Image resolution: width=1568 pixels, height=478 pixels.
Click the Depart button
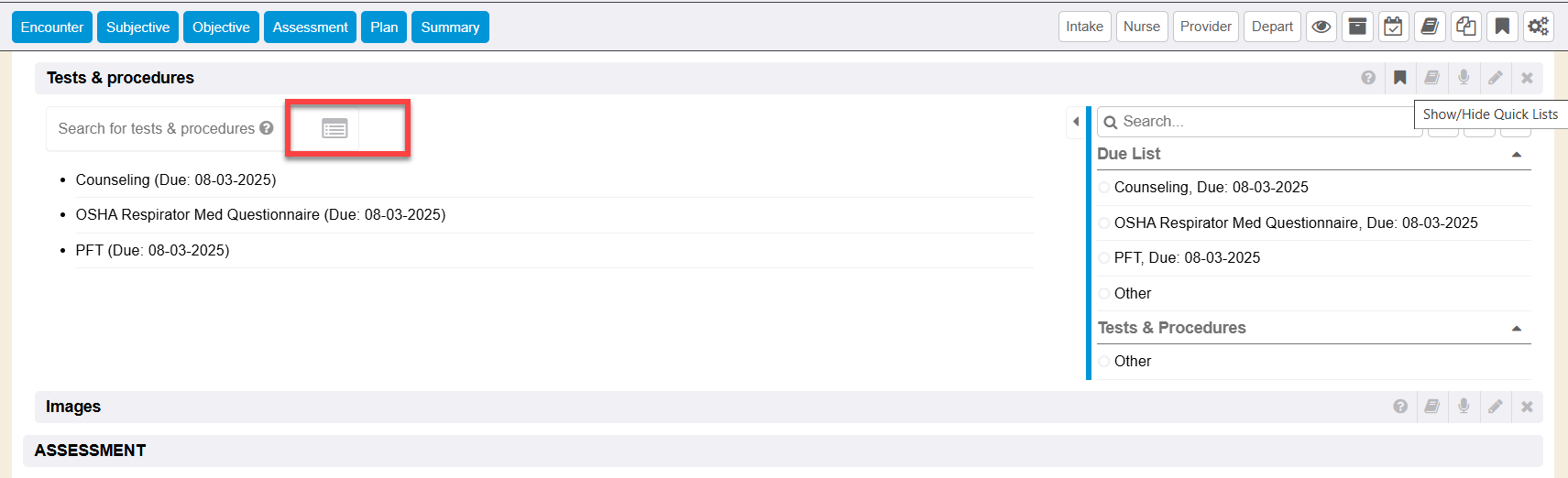pyautogui.click(x=1272, y=27)
